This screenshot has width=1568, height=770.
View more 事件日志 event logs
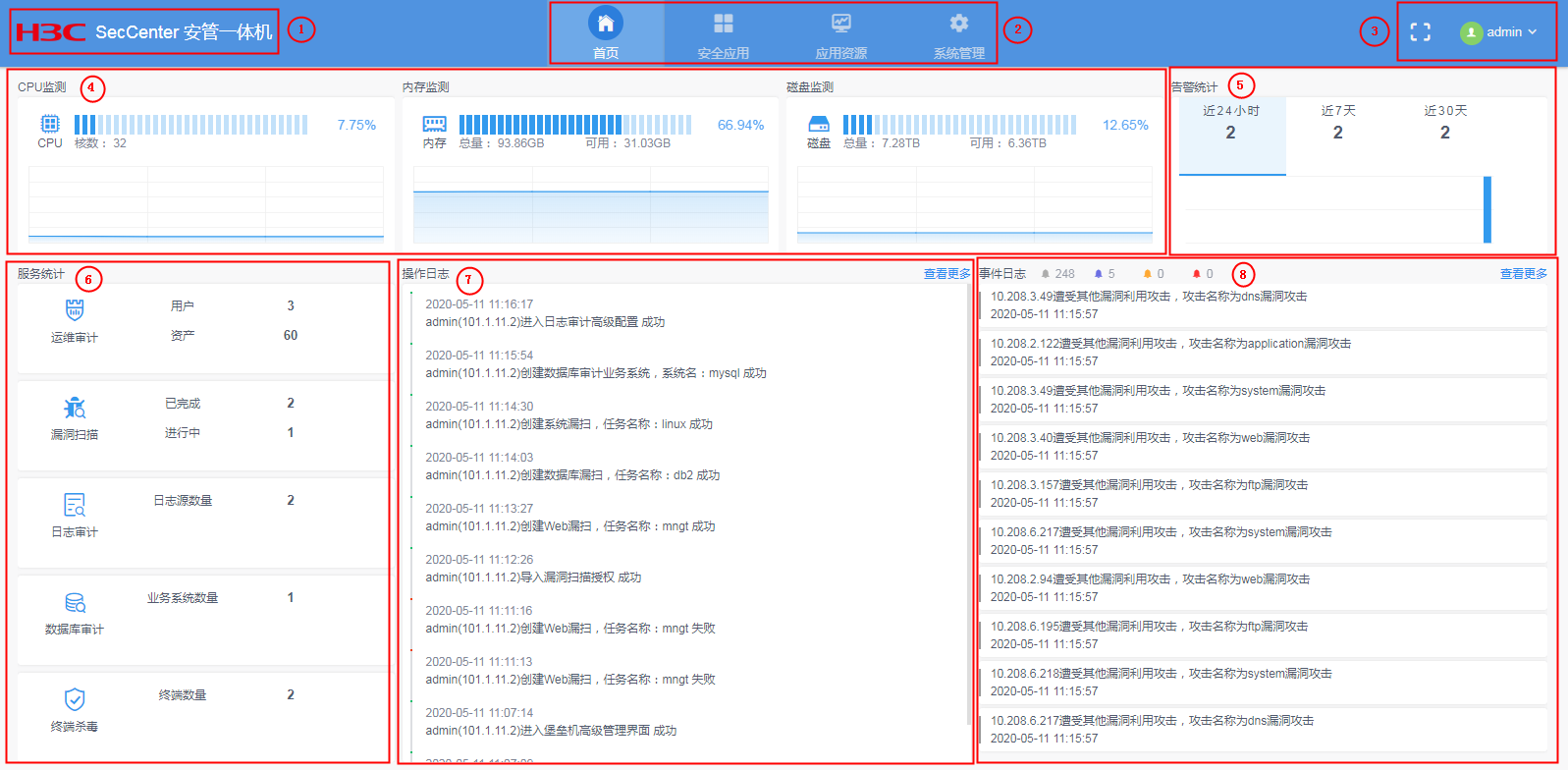point(1523,274)
